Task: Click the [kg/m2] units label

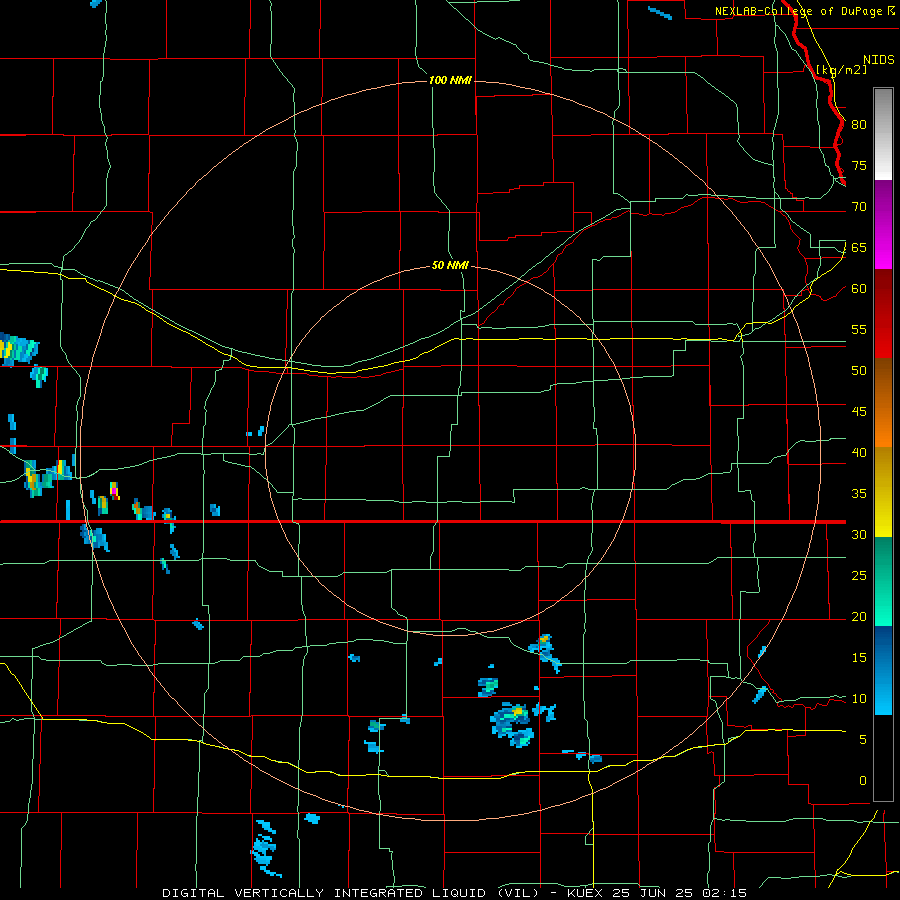Action: 842,70
